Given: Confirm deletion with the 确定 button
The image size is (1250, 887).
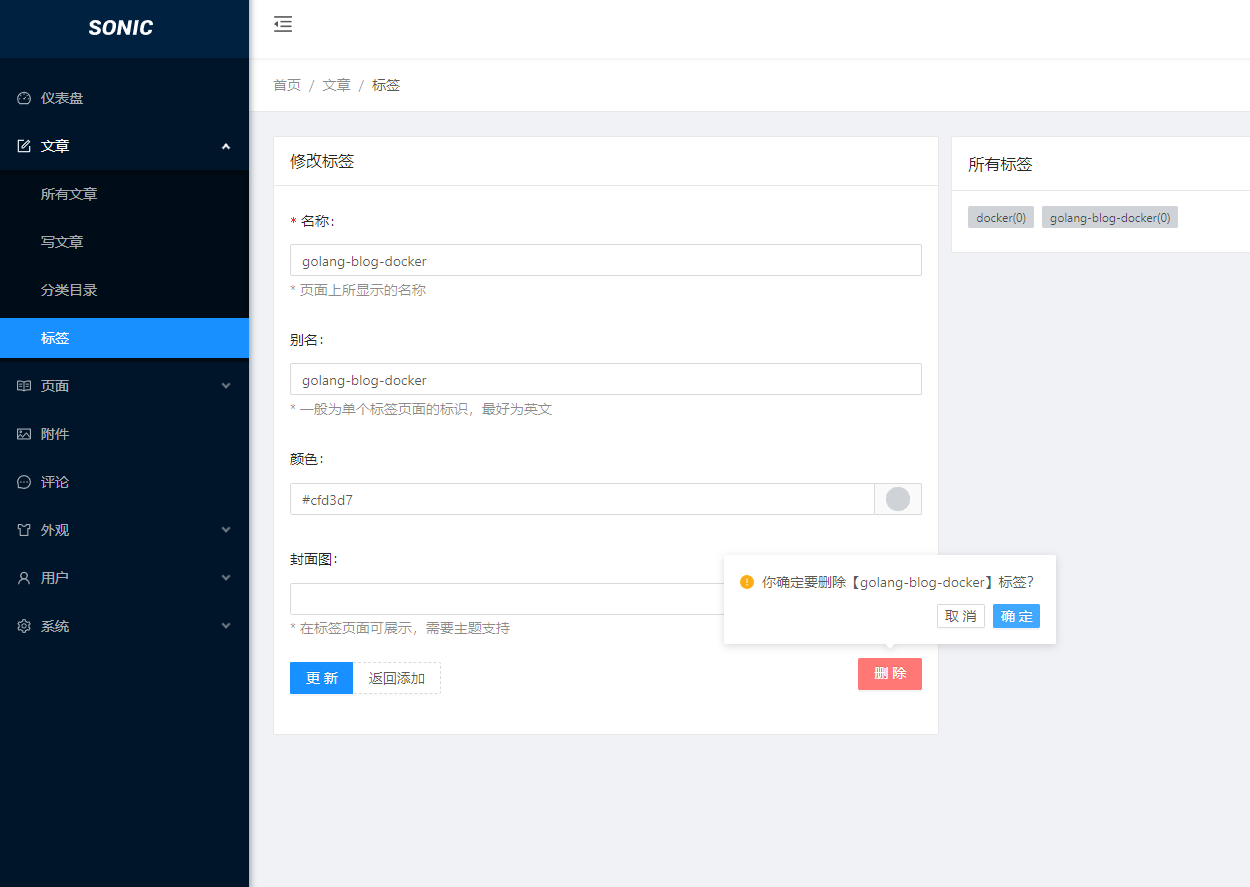Looking at the screenshot, I should (1016, 616).
